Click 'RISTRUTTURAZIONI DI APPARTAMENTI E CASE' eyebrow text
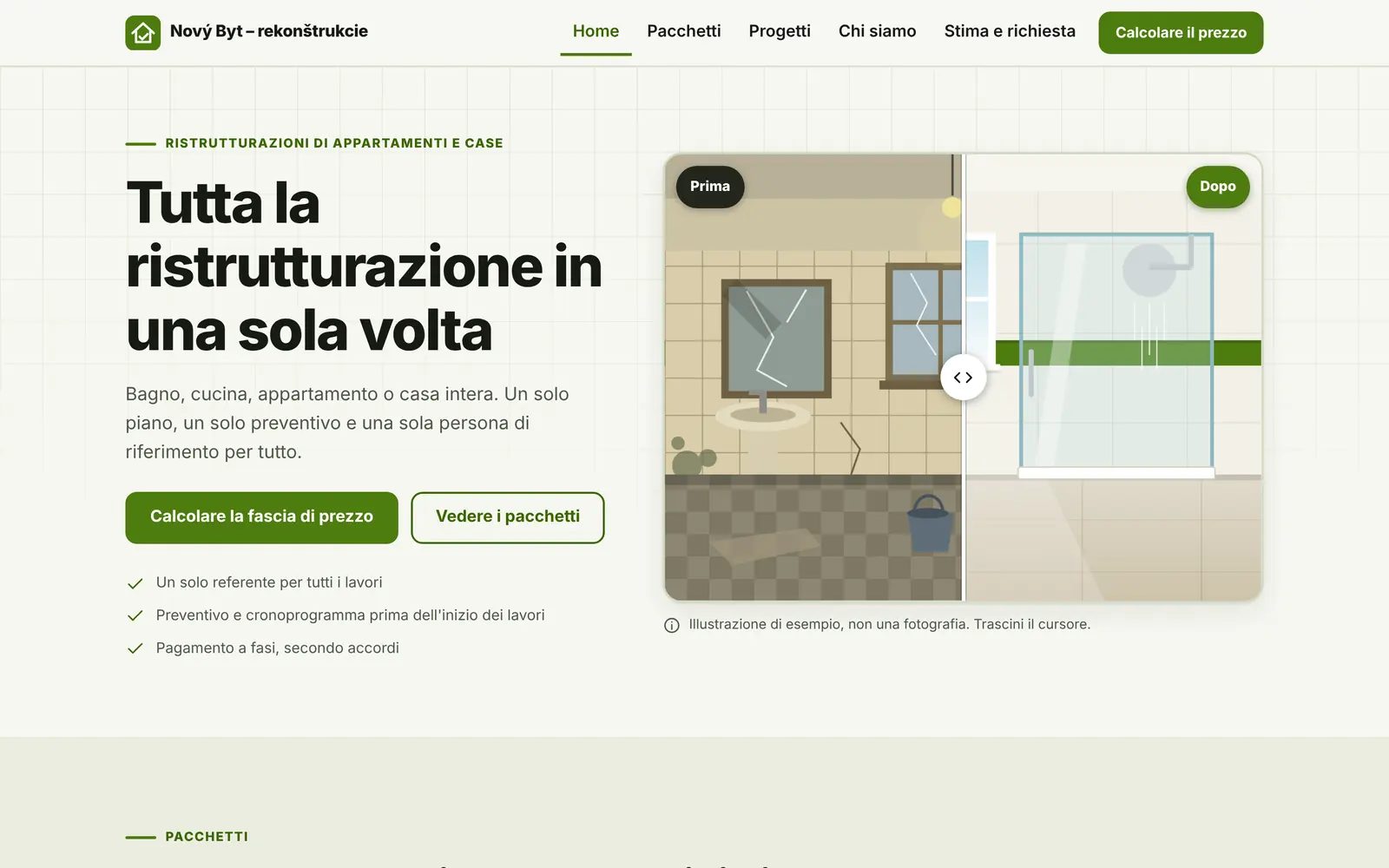The width and height of the screenshot is (1389, 868). coord(334,143)
